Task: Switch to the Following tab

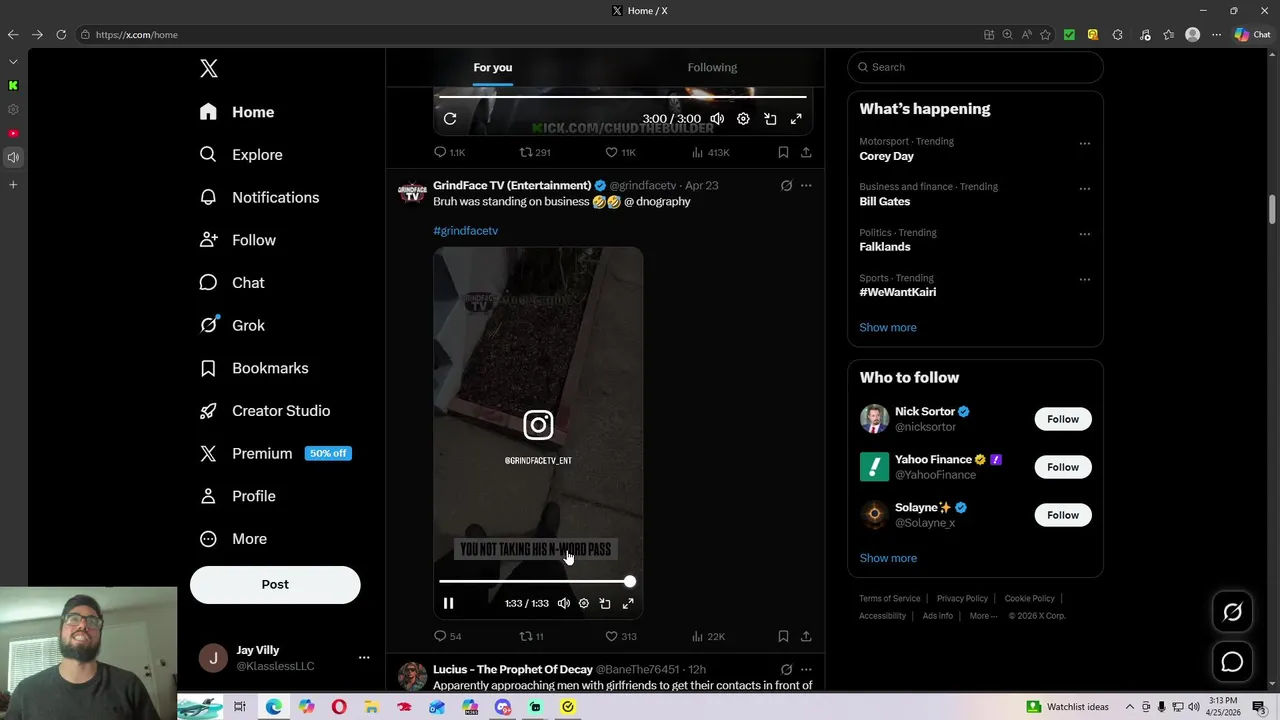Action: (712, 67)
